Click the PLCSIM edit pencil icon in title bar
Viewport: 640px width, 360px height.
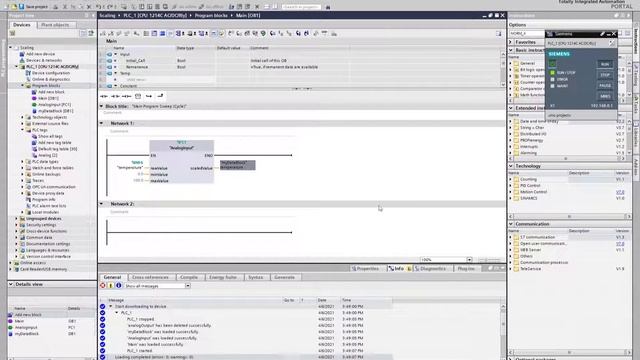pyautogui.click(x=602, y=34)
